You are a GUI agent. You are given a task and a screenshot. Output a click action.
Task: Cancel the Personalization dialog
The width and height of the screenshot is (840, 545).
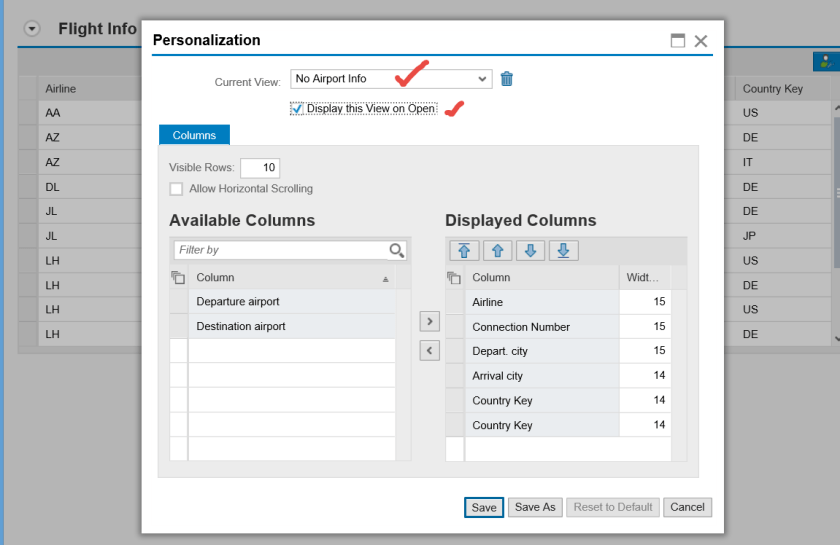click(x=687, y=507)
